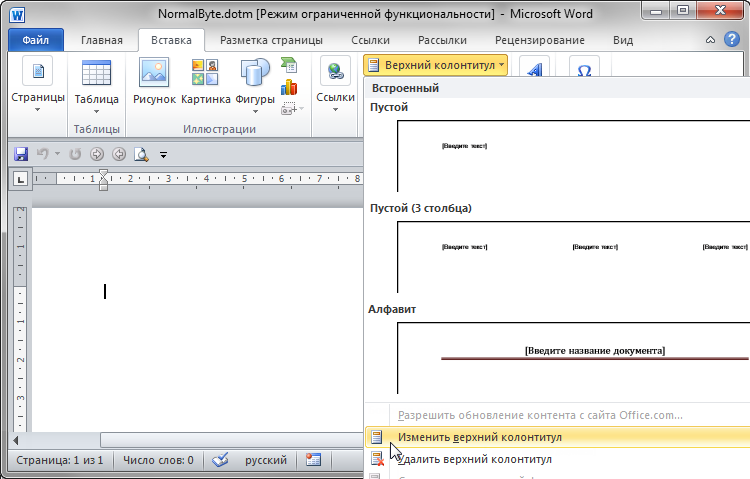Open the Shapes (Фигуры) gallery
Viewport: 750px width, 479px height.
coord(255,85)
